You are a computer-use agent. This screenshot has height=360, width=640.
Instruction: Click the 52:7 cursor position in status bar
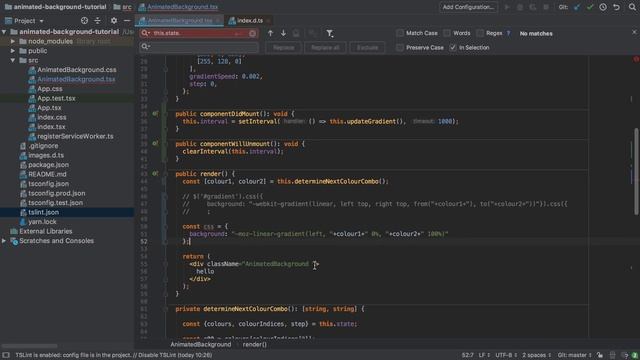[x=467, y=355]
